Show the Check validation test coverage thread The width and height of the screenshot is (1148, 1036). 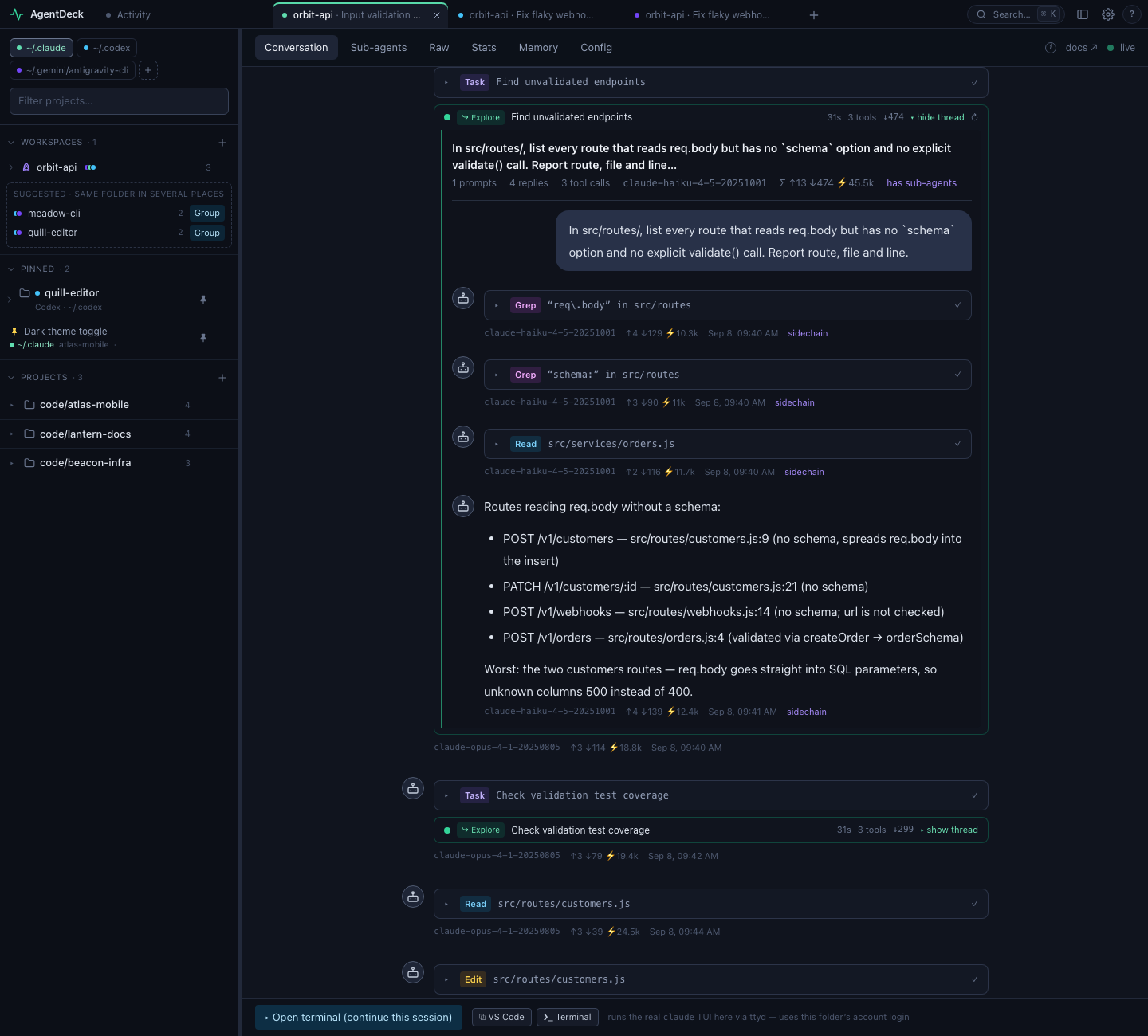(949, 830)
